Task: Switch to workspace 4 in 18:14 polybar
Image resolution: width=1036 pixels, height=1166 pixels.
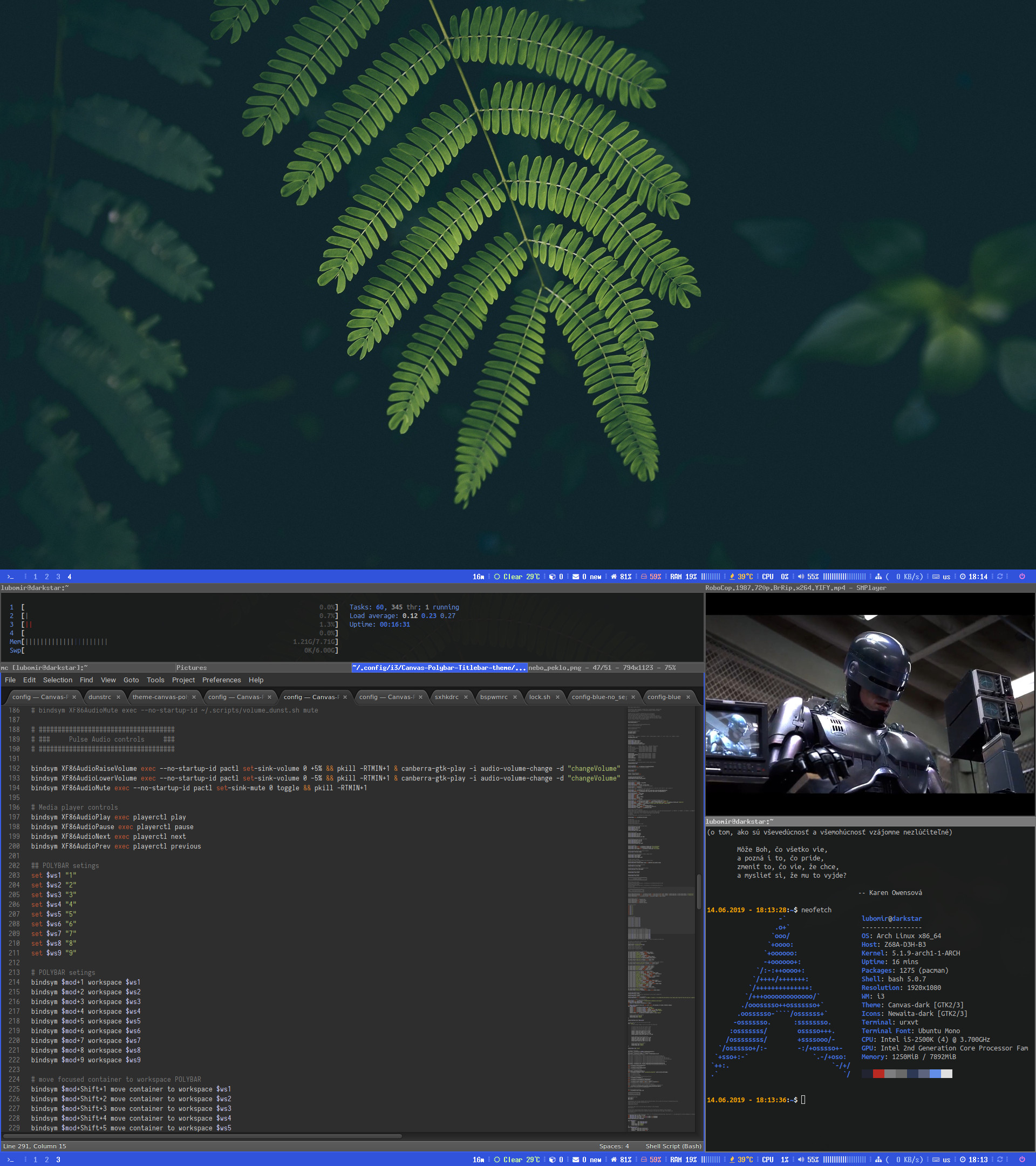Action: click(70, 577)
